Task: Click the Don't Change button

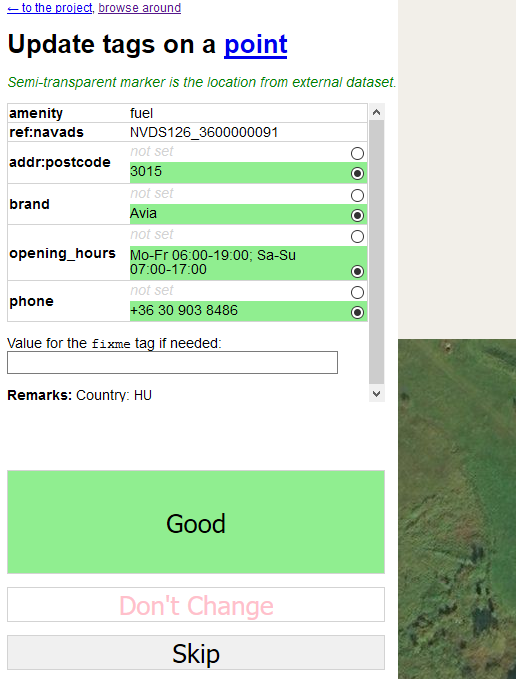Action: (x=196, y=605)
